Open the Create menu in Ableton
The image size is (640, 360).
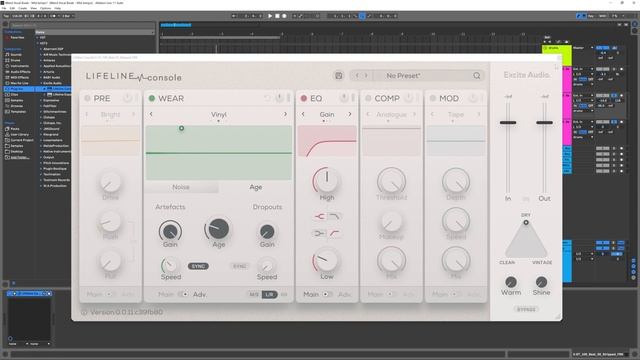[x=22, y=8]
